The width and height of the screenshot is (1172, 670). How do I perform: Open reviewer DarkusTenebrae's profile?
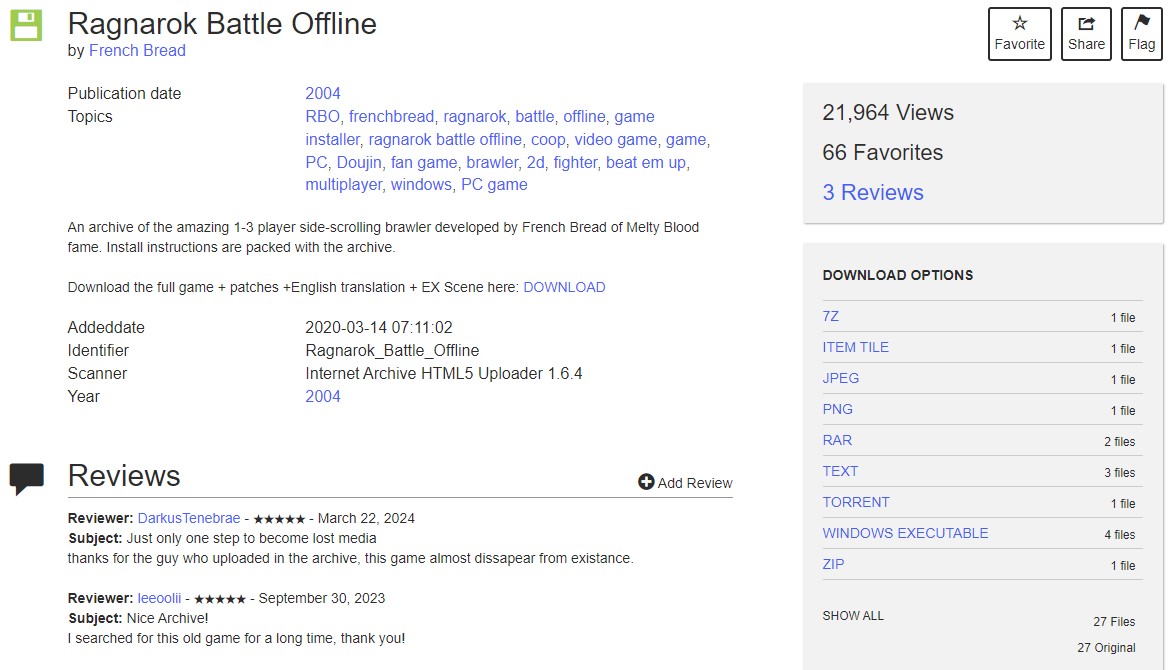point(189,518)
